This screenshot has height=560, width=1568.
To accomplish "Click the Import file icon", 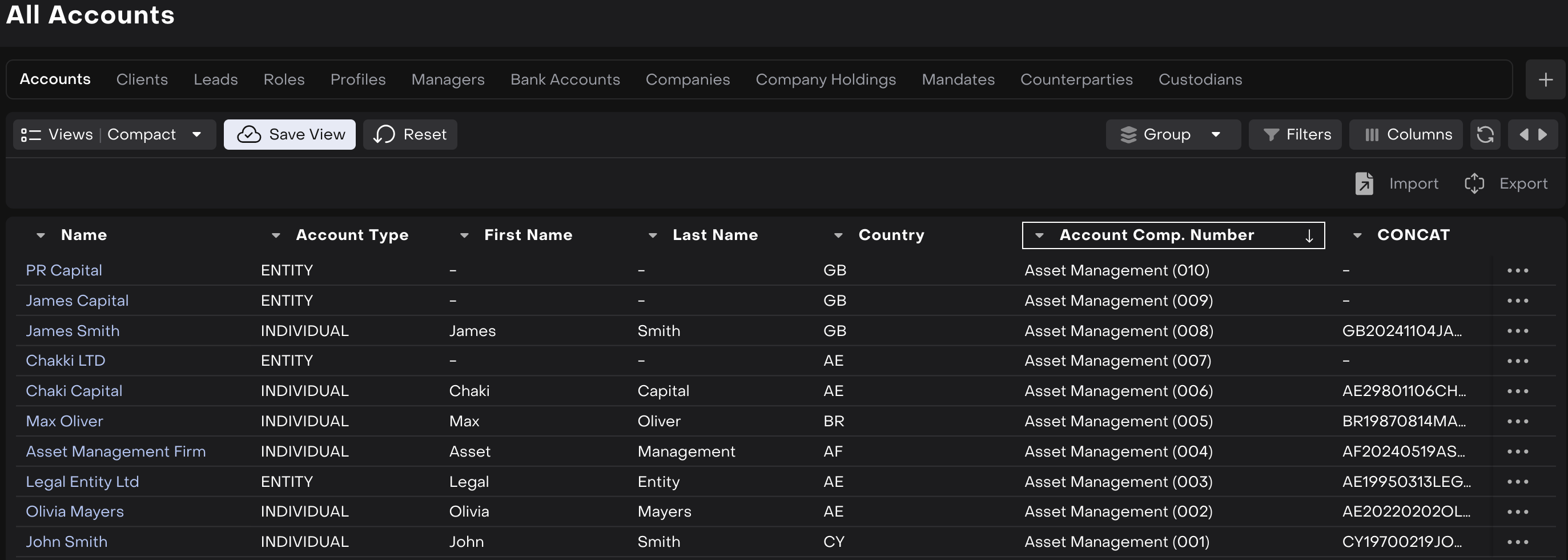I will click(1364, 183).
